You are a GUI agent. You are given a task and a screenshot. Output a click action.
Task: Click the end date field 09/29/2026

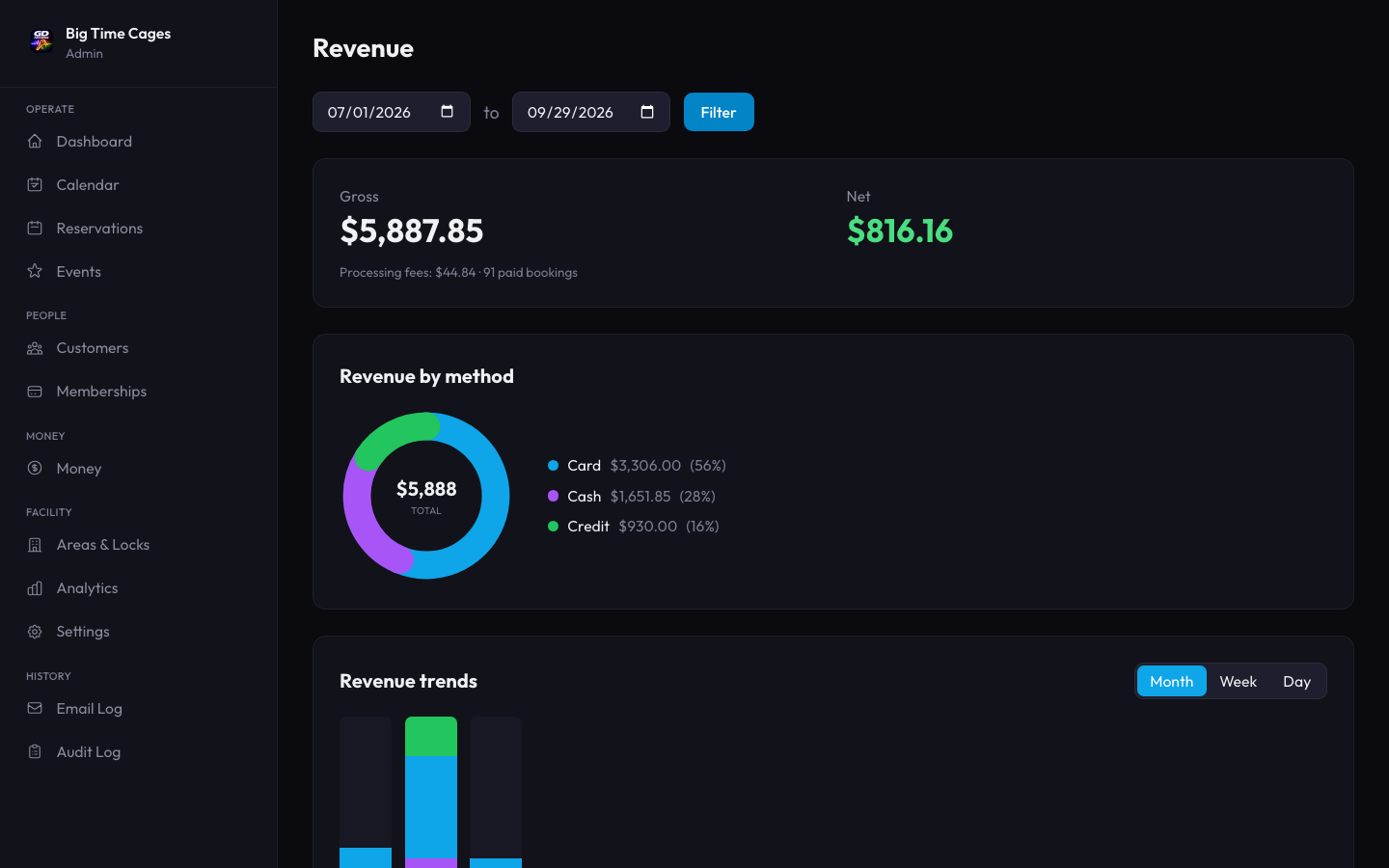click(591, 112)
